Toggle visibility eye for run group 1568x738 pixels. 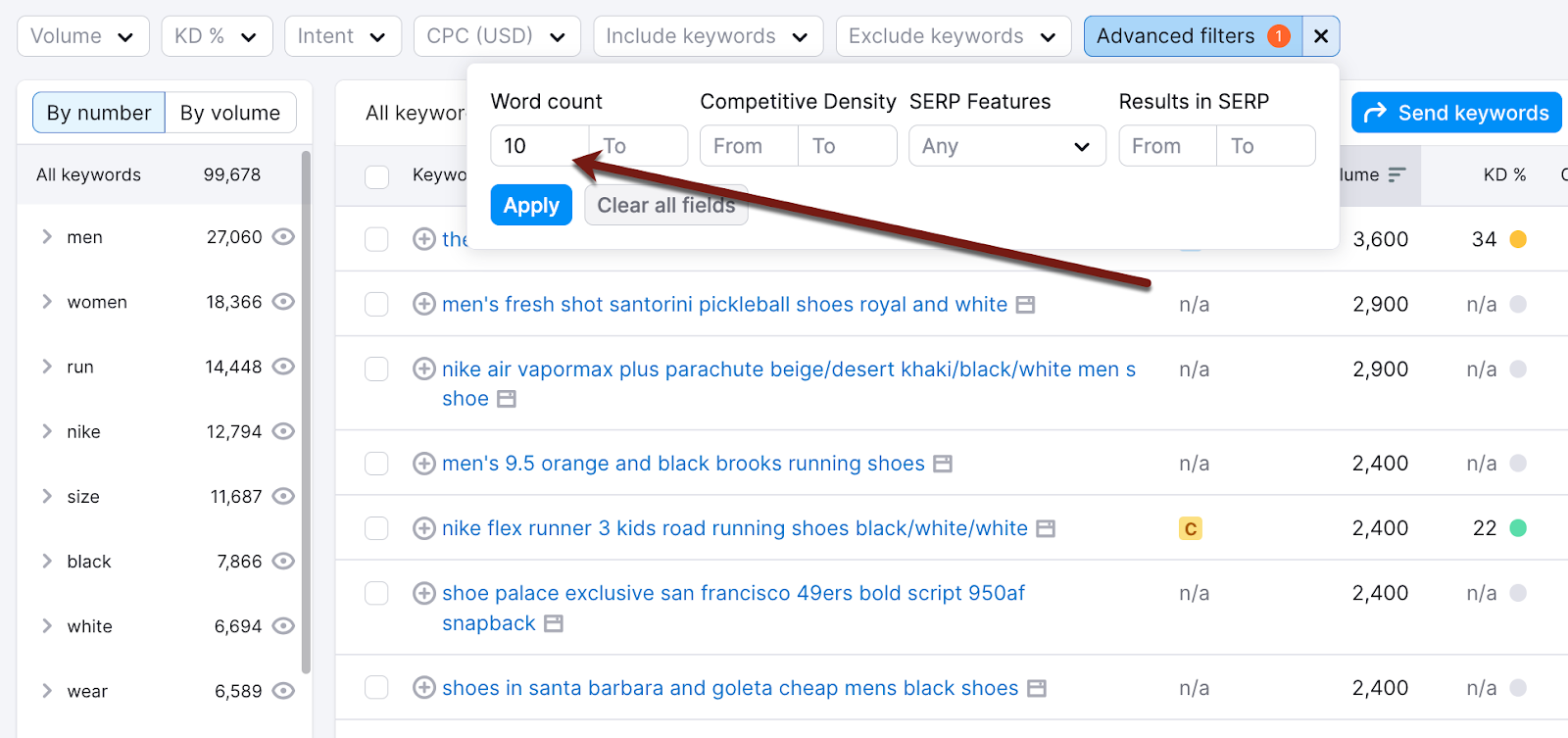[x=283, y=366]
